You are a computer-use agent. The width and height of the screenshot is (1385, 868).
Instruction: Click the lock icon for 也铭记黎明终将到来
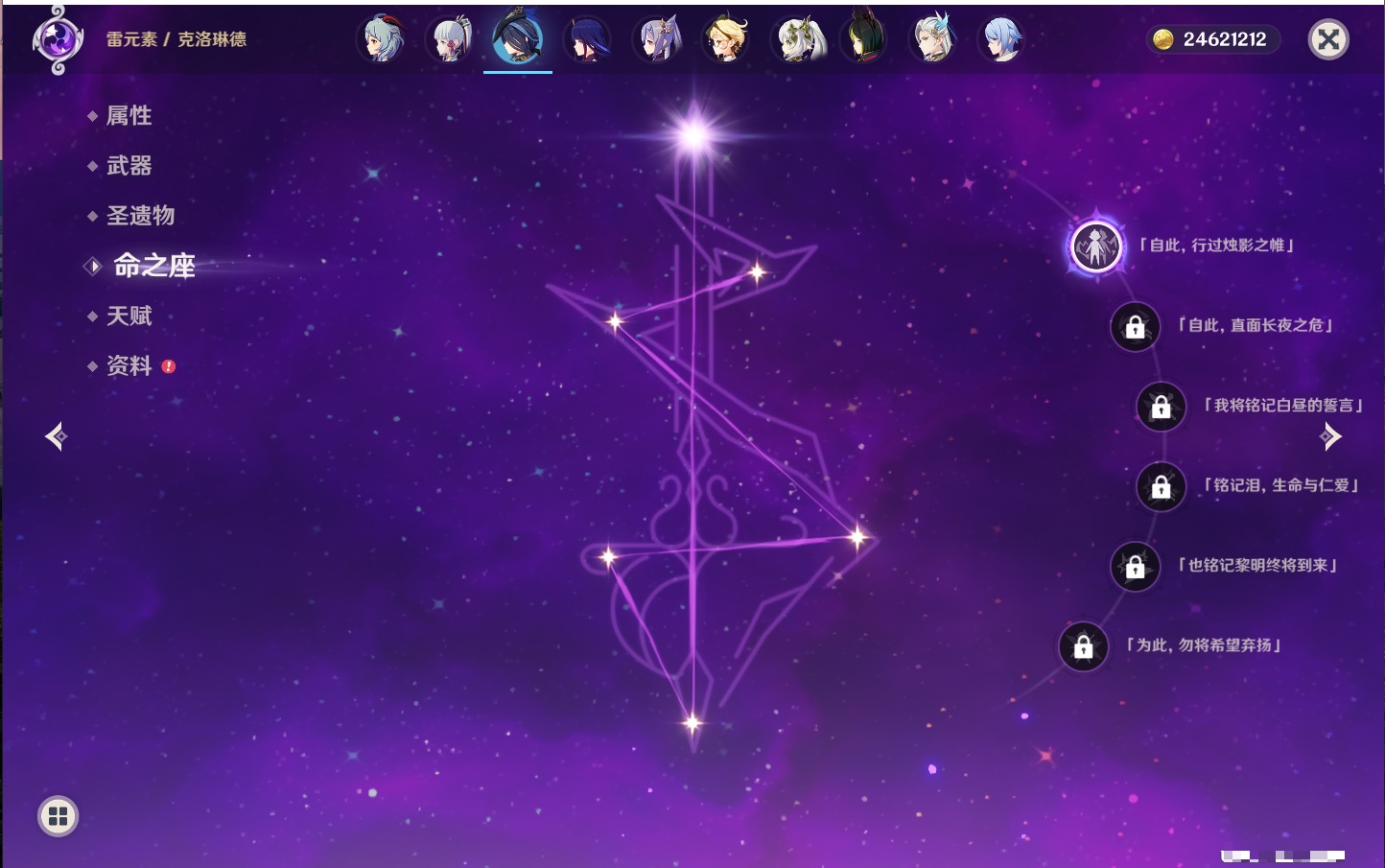(x=1135, y=567)
